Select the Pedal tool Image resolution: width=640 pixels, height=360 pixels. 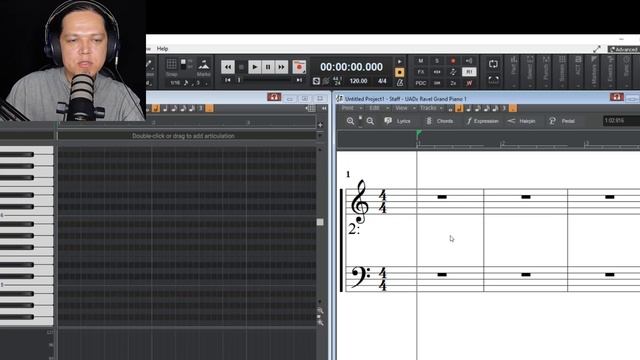tap(562, 121)
